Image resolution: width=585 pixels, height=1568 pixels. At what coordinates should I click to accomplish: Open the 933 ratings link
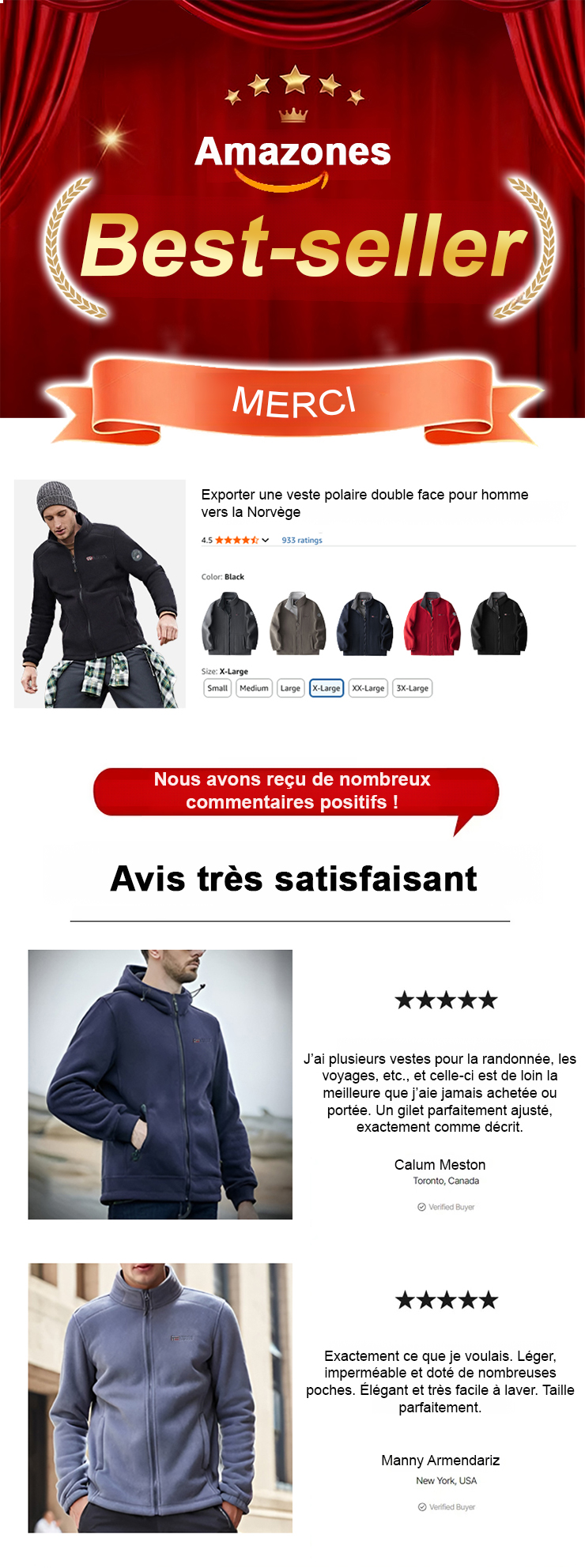click(x=302, y=541)
